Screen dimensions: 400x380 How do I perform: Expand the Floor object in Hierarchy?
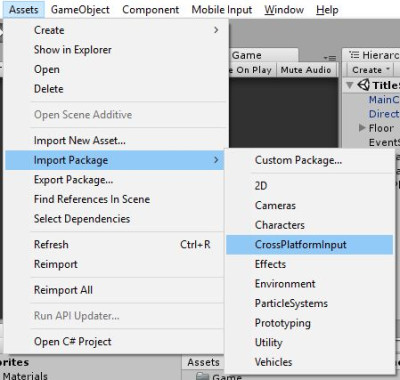point(362,128)
